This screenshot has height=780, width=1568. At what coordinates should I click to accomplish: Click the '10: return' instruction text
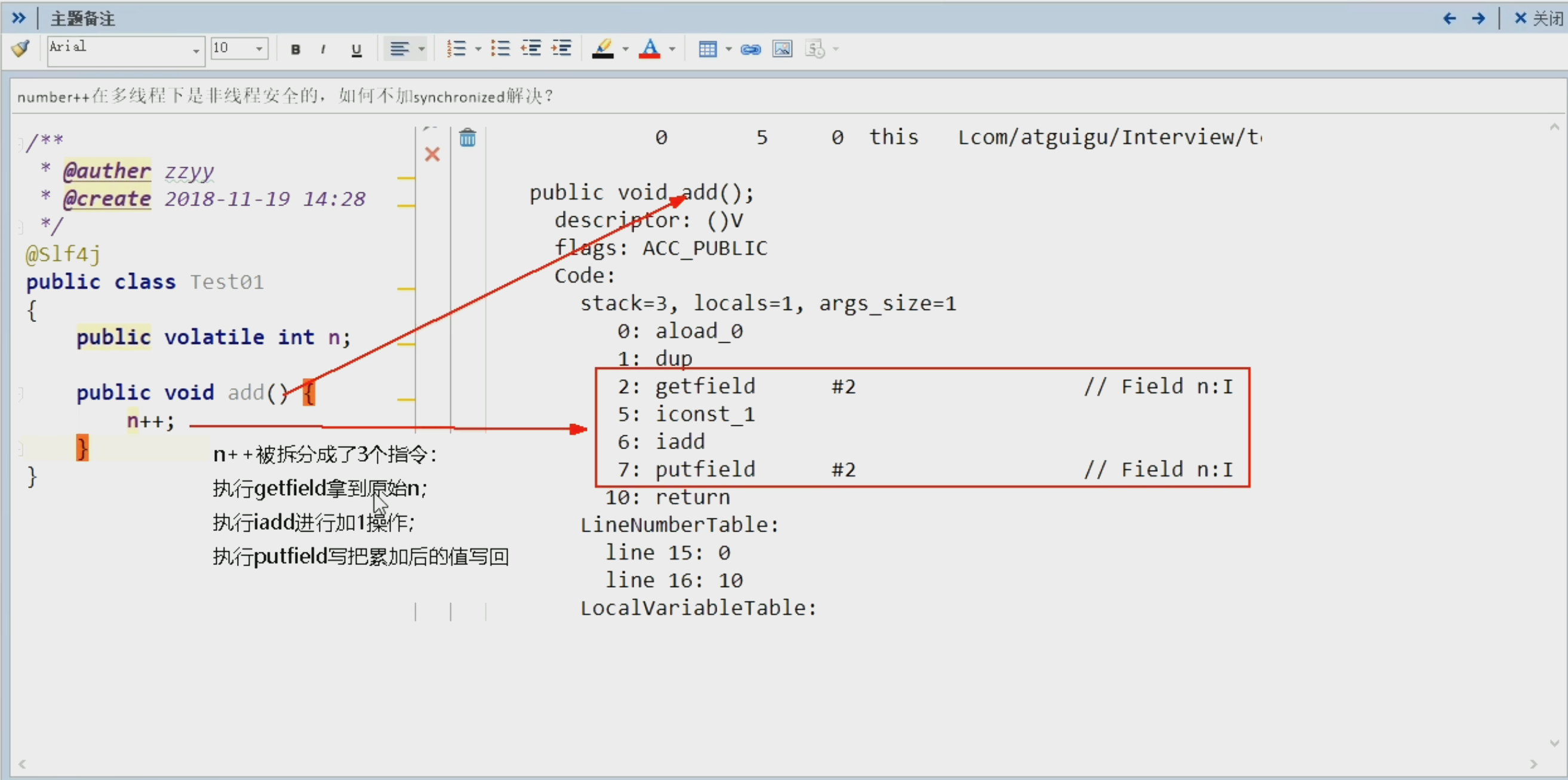pyautogui.click(x=666, y=497)
